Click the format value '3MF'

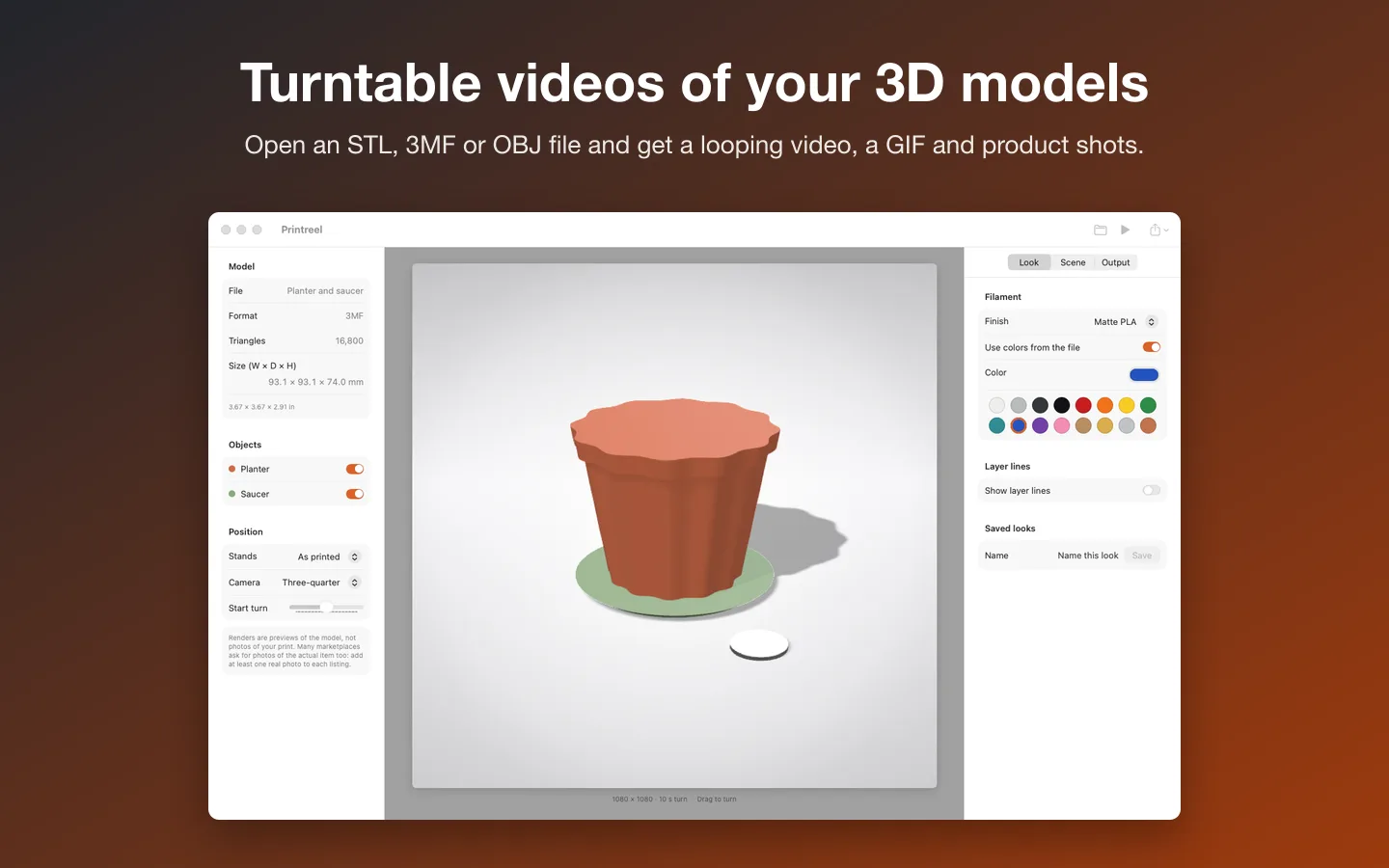click(x=354, y=316)
